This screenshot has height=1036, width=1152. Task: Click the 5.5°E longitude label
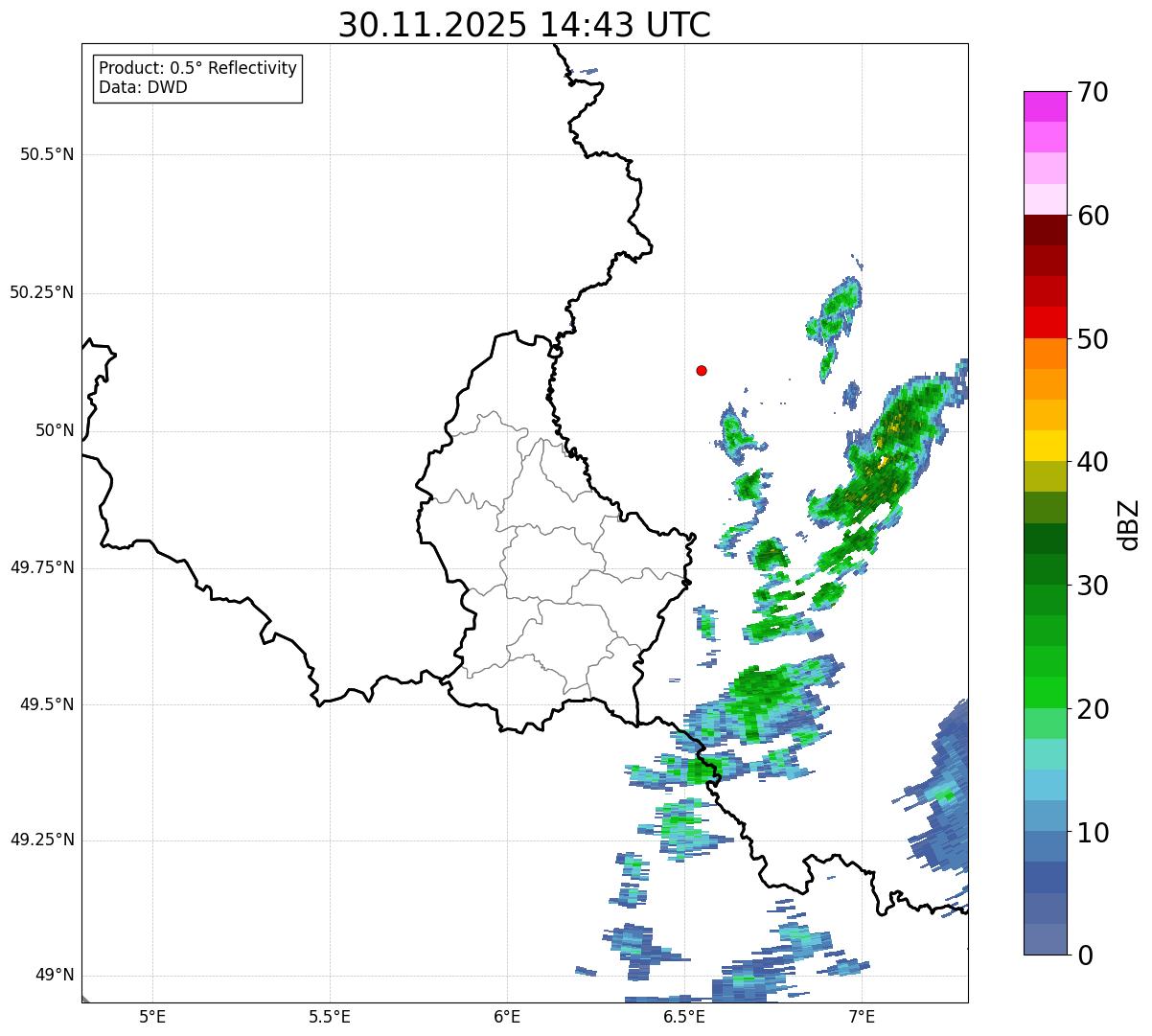(x=330, y=1016)
